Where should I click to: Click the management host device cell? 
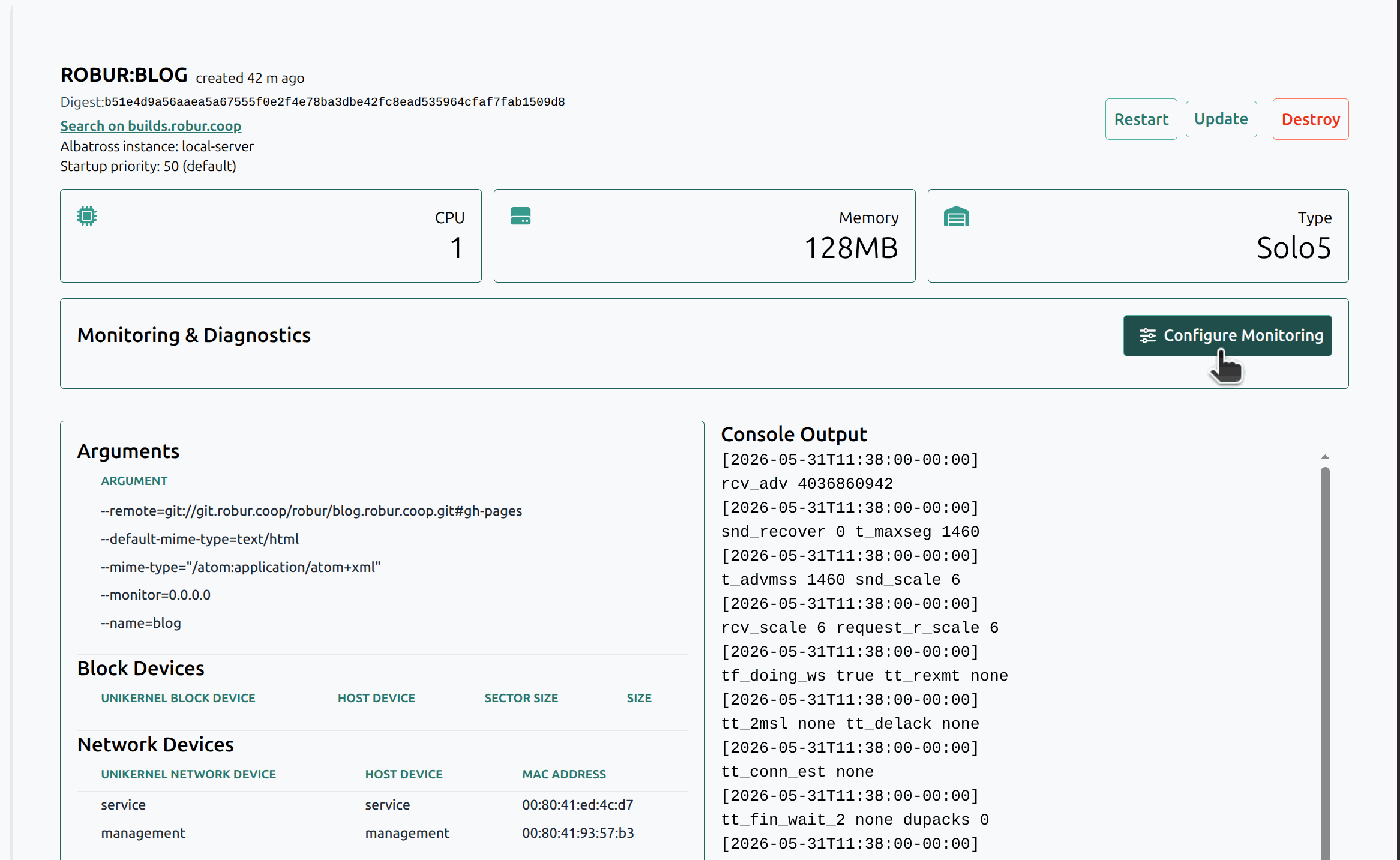(x=407, y=833)
